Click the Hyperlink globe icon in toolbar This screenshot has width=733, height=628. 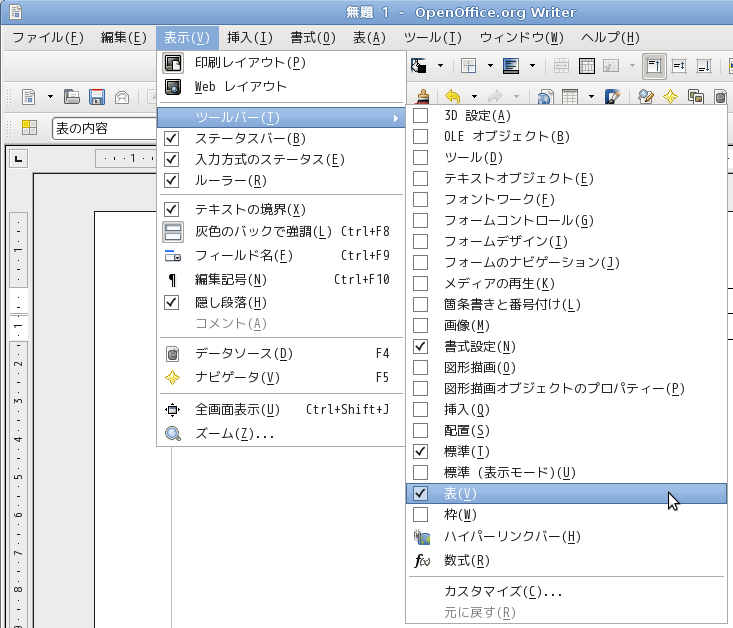click(545, 97)
